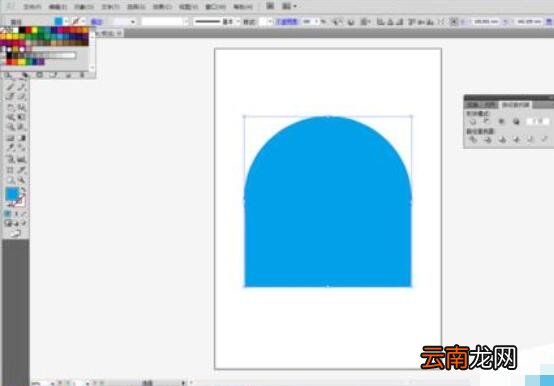Swap fill and stroke colors arrow
This screenshot has width=554, height=386.
coord(23,190)
